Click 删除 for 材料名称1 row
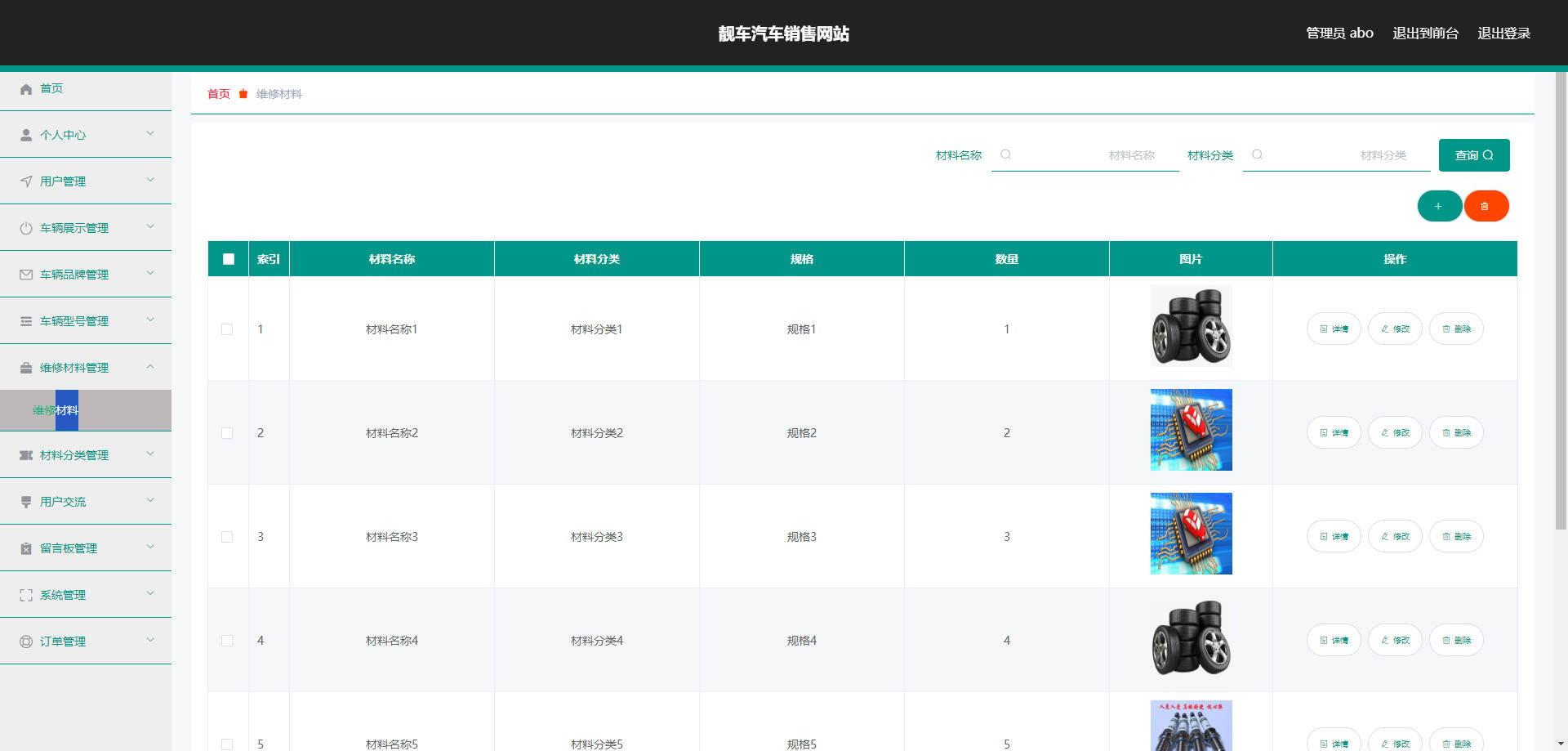This screenshot has width=1568, height=751. click(1456, 329)
